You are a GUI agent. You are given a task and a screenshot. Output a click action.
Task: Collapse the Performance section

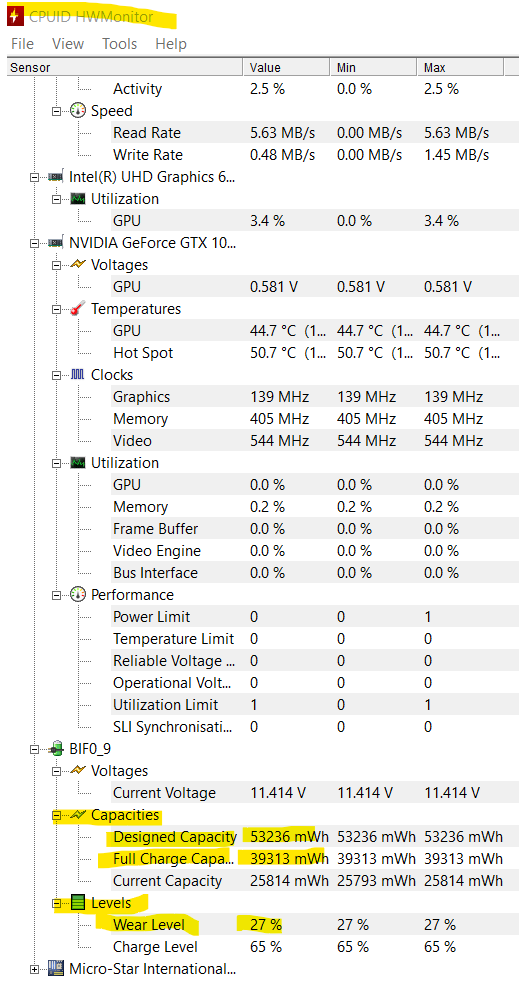coord(56,595)
